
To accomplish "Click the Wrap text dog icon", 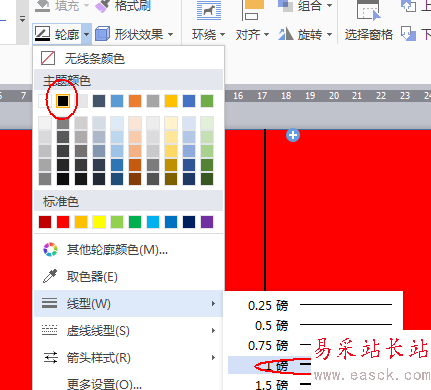I will pos(209,10).
